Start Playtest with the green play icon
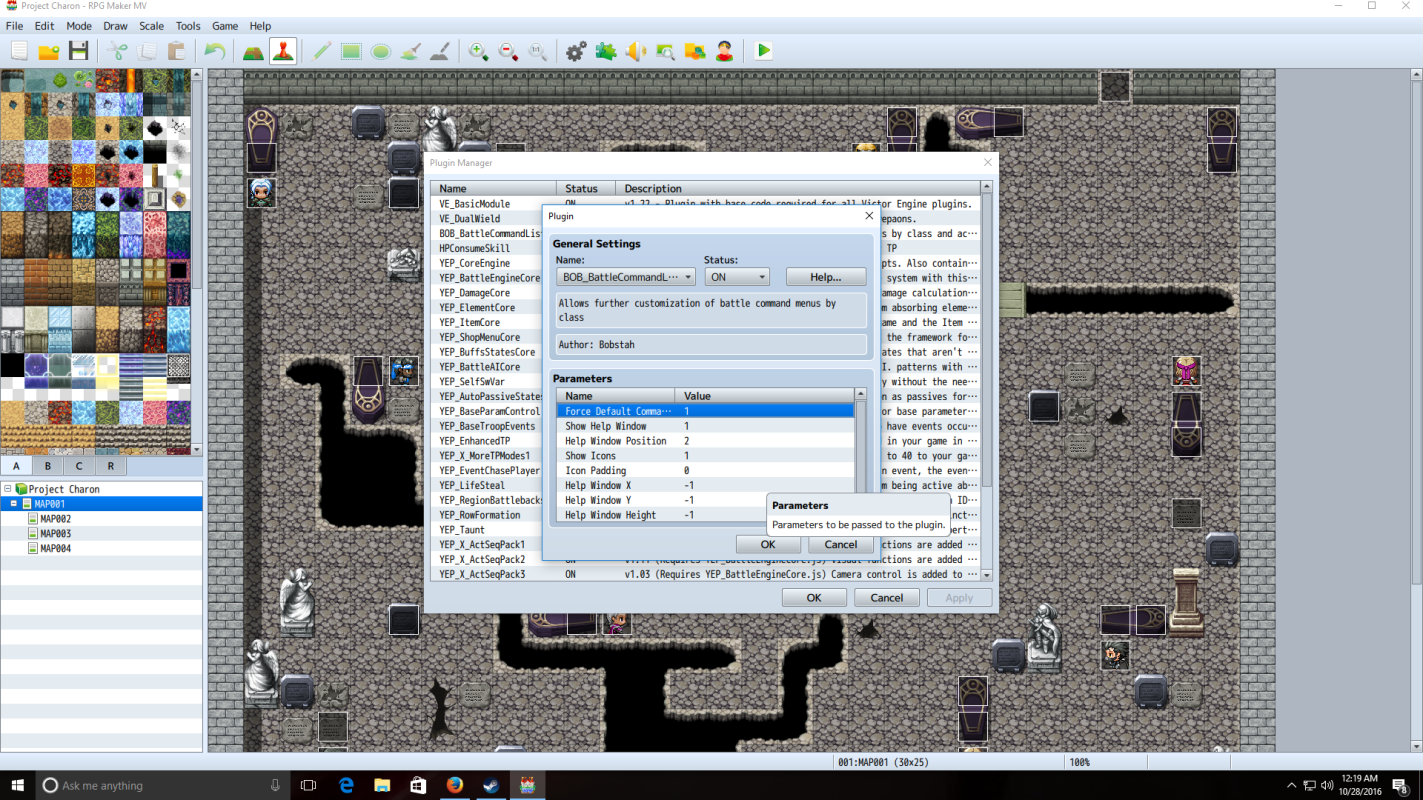1423x800 pixels. click(x=764, y=51)
